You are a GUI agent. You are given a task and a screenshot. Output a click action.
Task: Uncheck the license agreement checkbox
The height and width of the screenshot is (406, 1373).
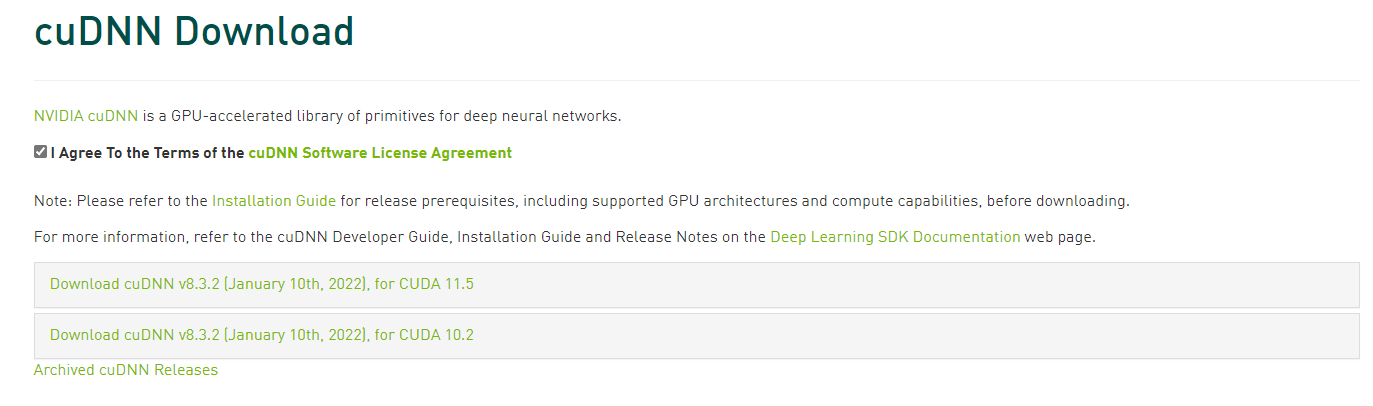(x=40, y=152)
